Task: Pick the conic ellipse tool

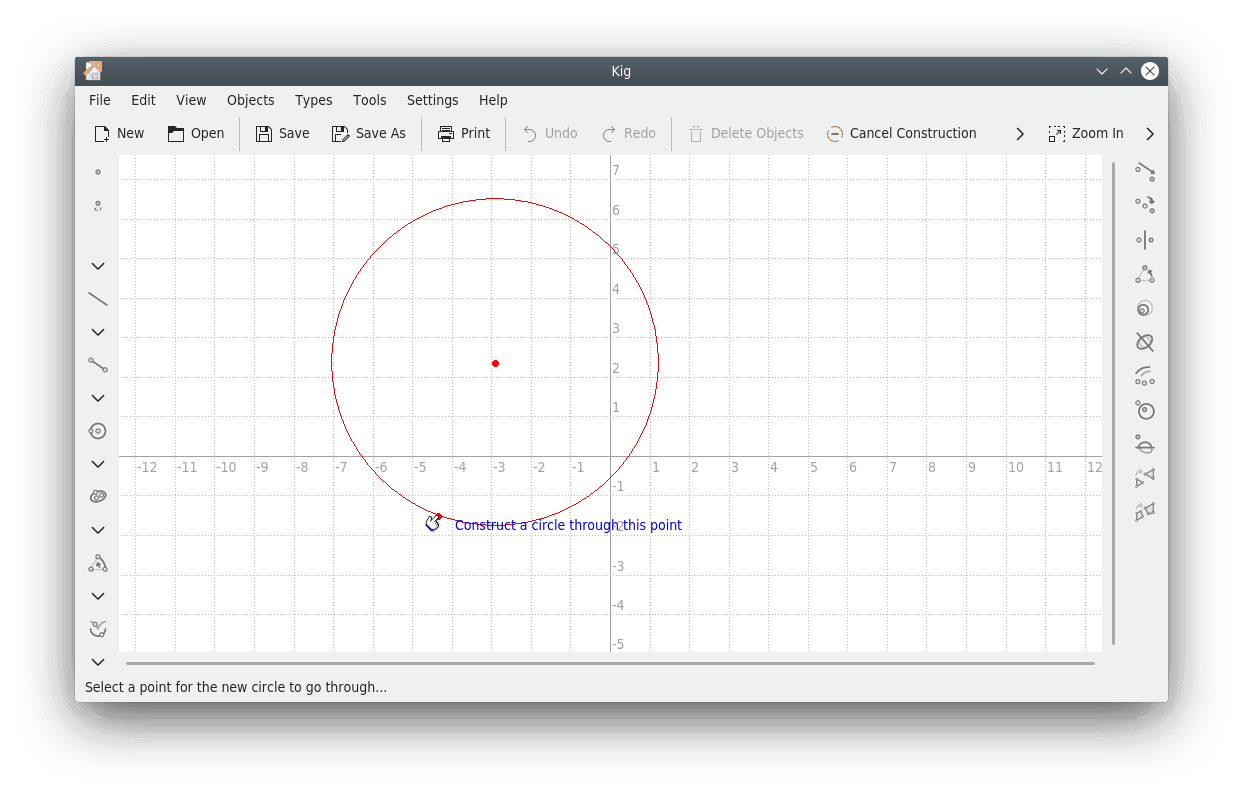Action: [x=98, y=497]
